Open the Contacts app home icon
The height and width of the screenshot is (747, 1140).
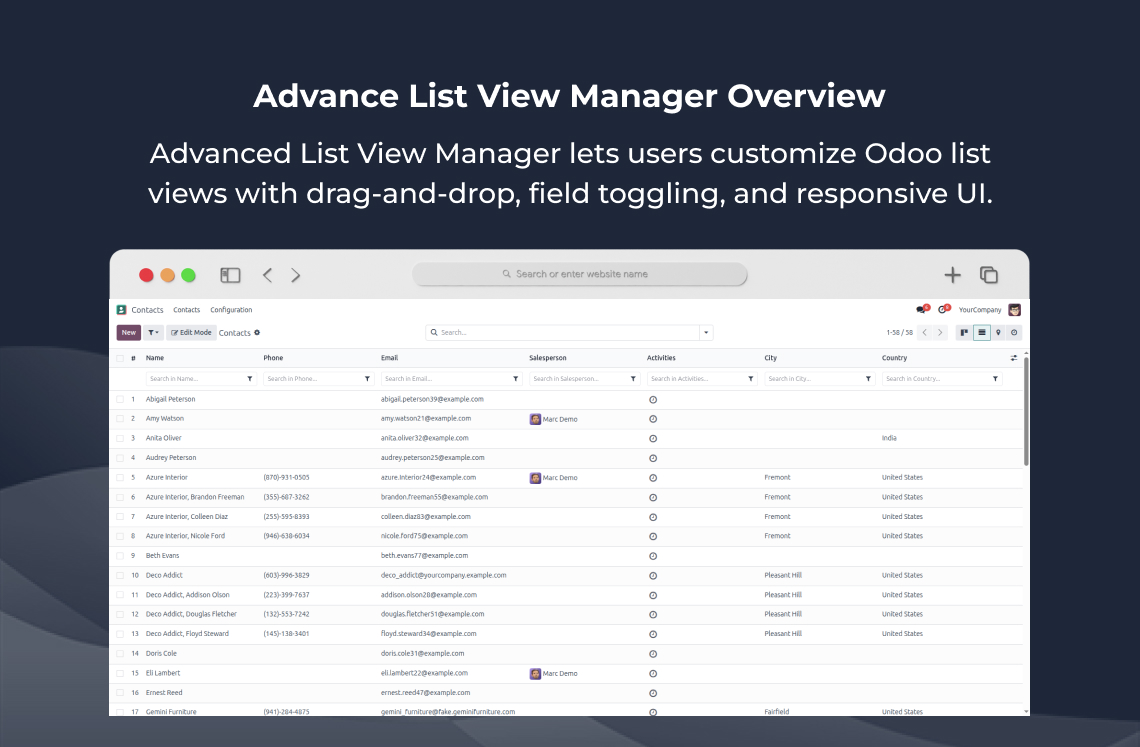[121, 310]
